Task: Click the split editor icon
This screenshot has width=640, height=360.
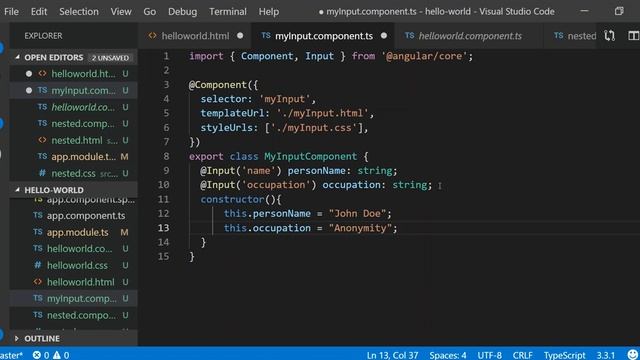Action: [x=633, y=36]
